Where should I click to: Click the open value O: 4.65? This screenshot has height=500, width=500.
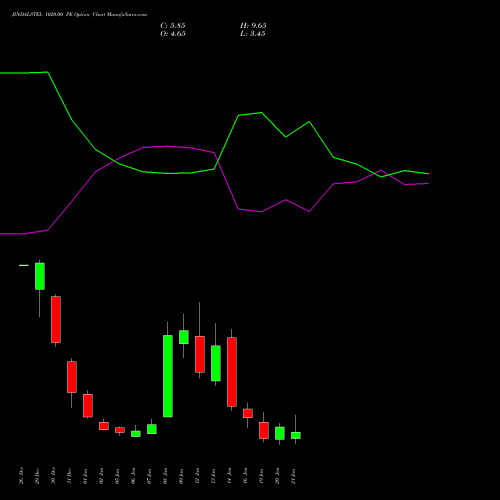[x=173, y=34]
